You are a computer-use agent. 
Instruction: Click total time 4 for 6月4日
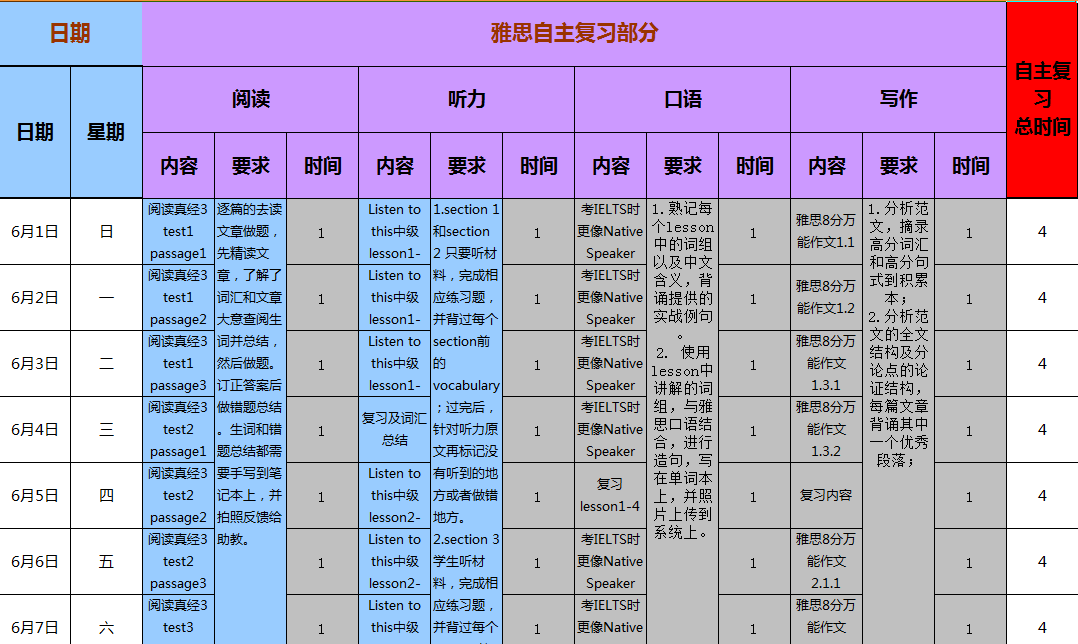(x=1042, y=430)
